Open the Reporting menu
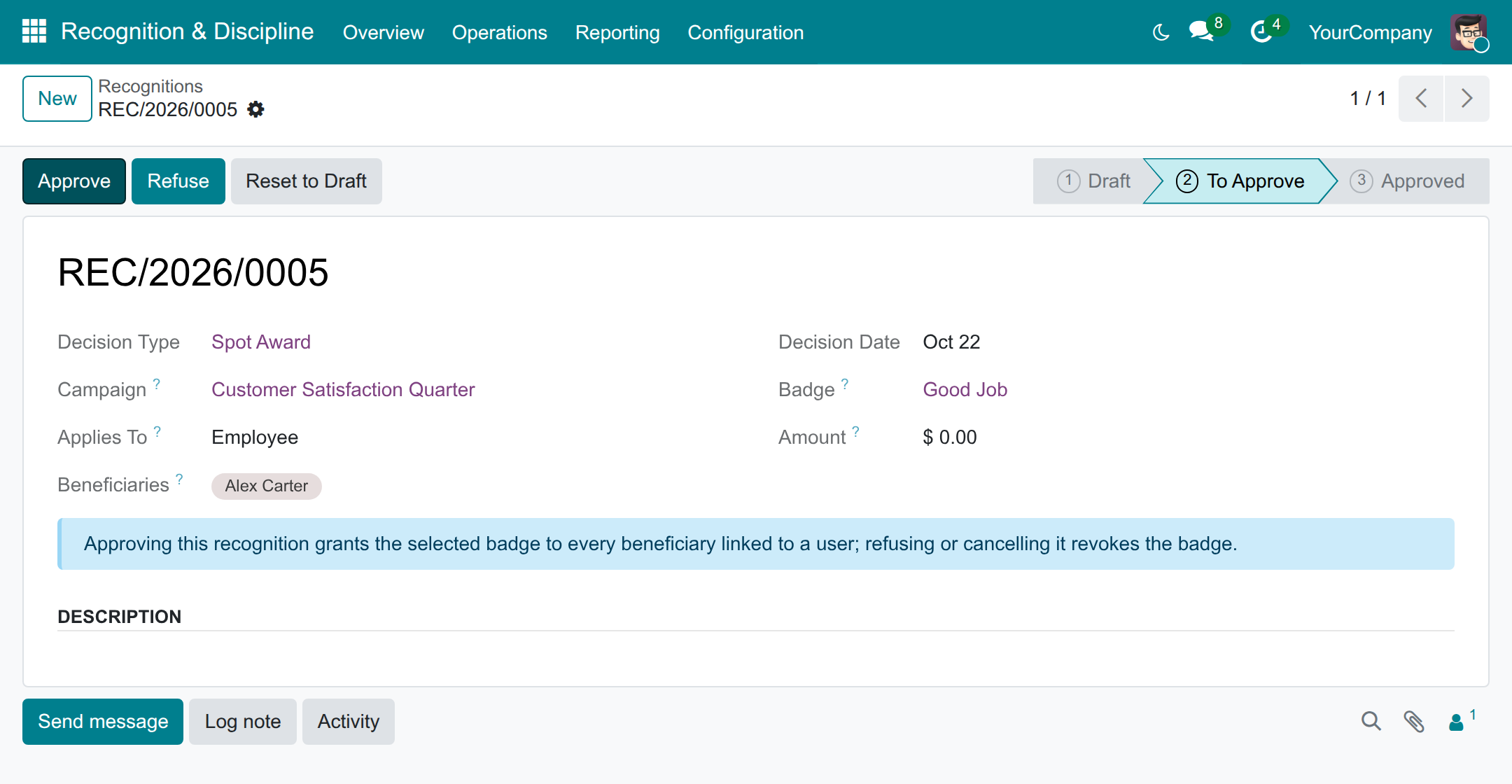1512x784 pixels. click(617, 32)
